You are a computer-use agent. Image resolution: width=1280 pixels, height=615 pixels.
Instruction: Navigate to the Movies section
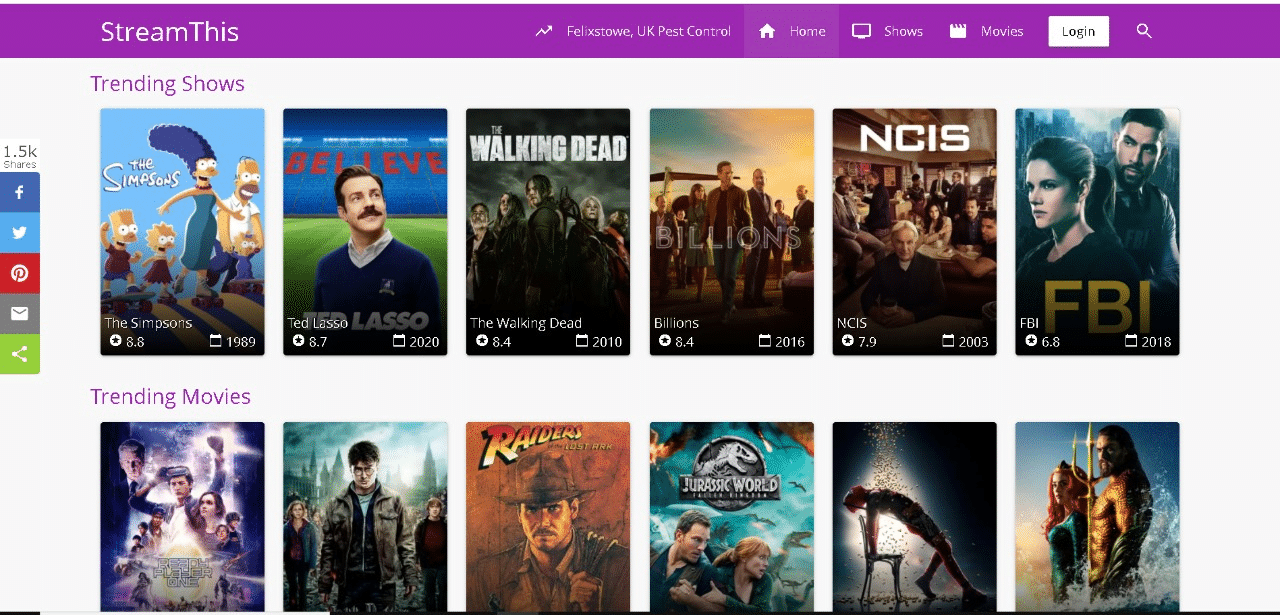pos(1000,31)
